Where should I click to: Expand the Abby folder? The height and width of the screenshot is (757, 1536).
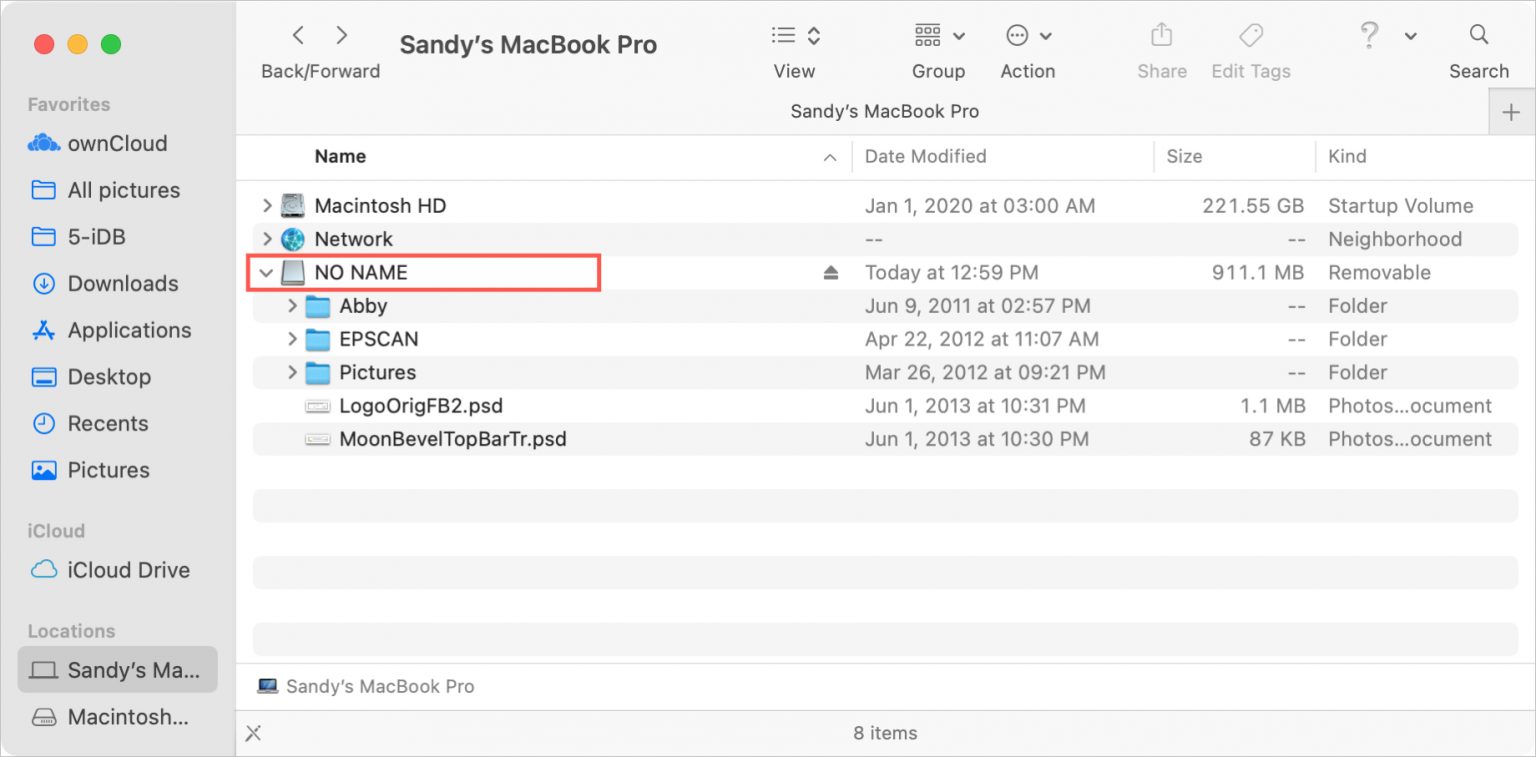point(292,306)
